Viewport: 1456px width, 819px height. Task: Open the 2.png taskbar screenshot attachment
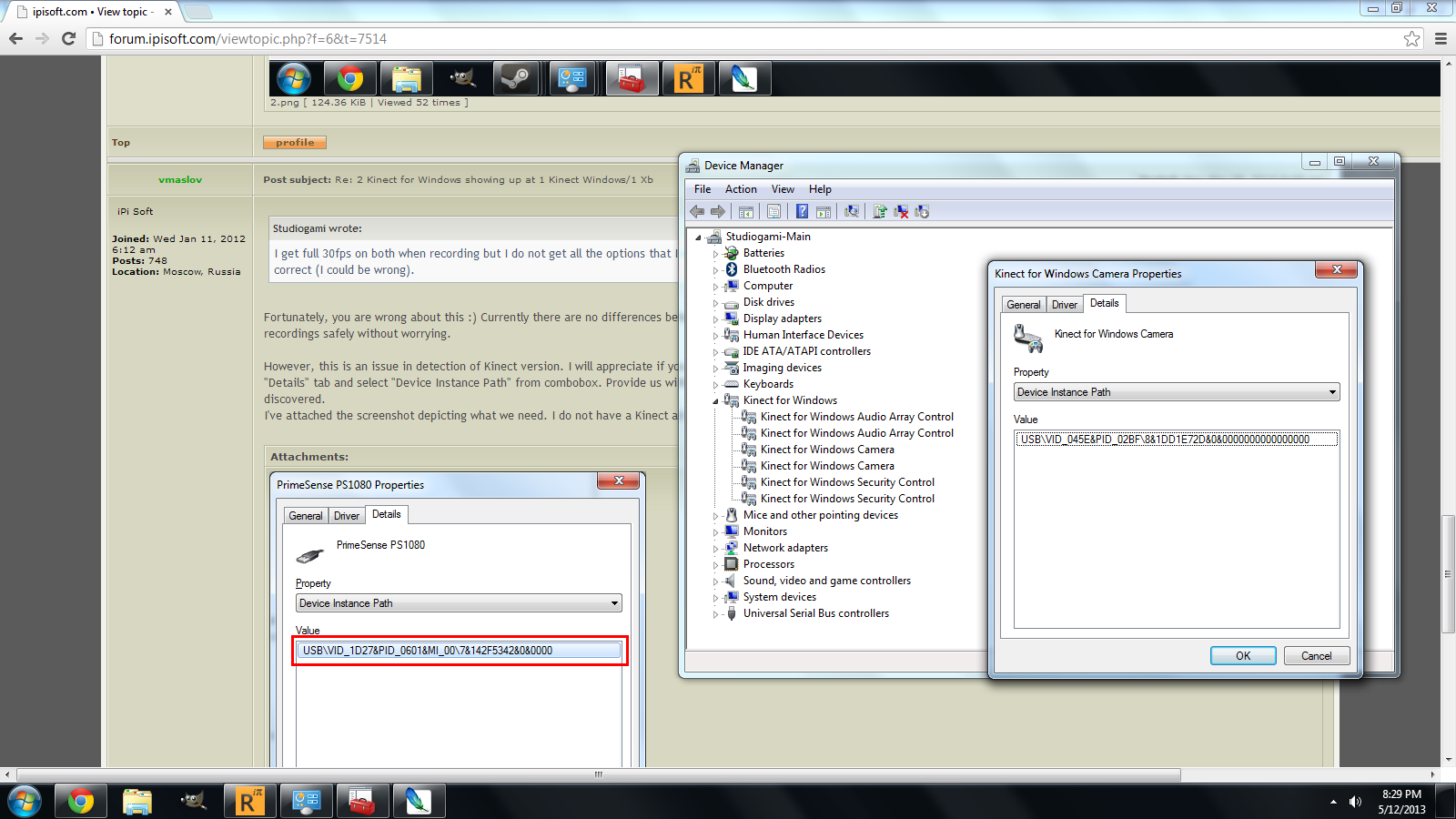[x=854, y=78]
